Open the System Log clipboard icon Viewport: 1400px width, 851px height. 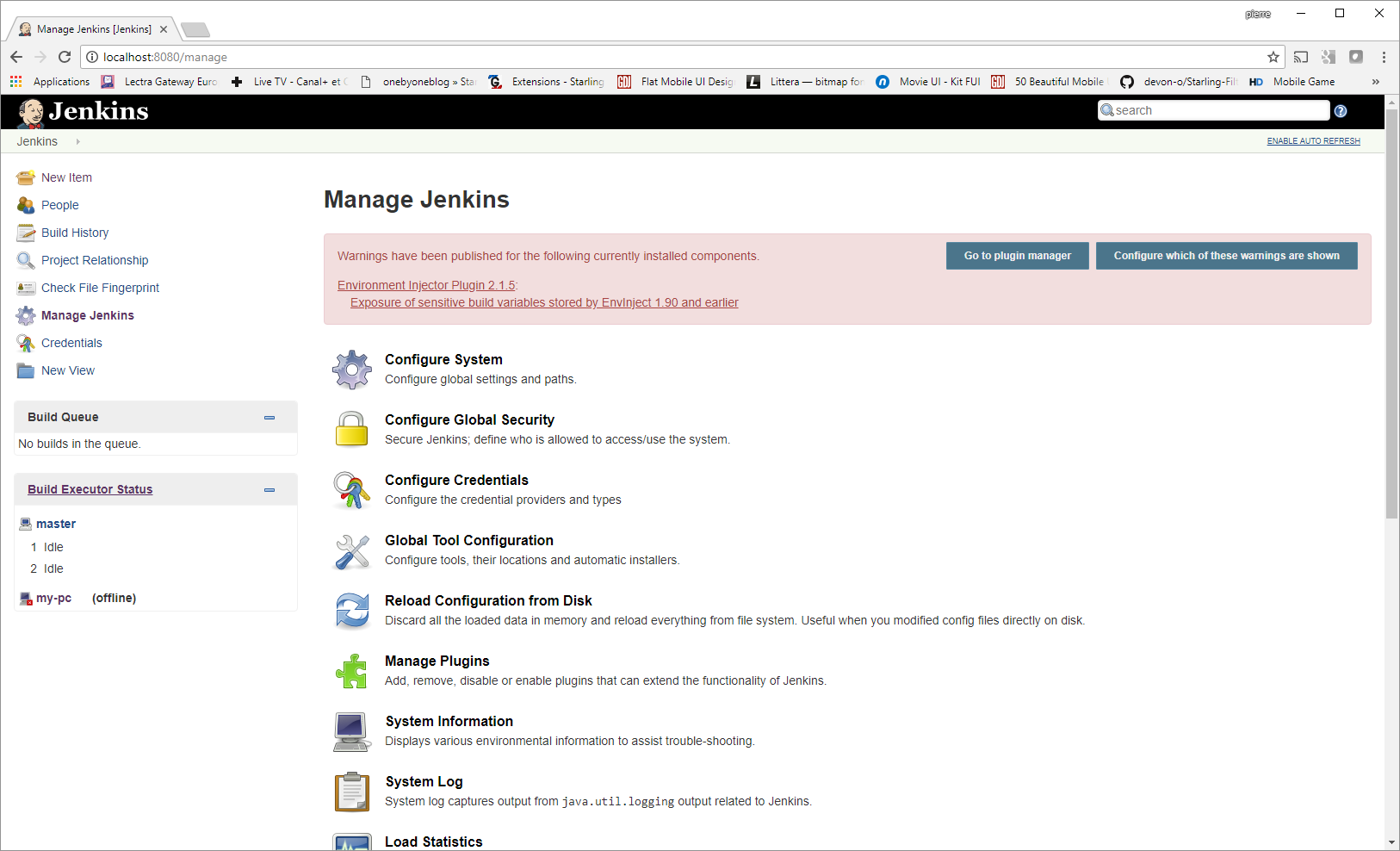point(351,792)
